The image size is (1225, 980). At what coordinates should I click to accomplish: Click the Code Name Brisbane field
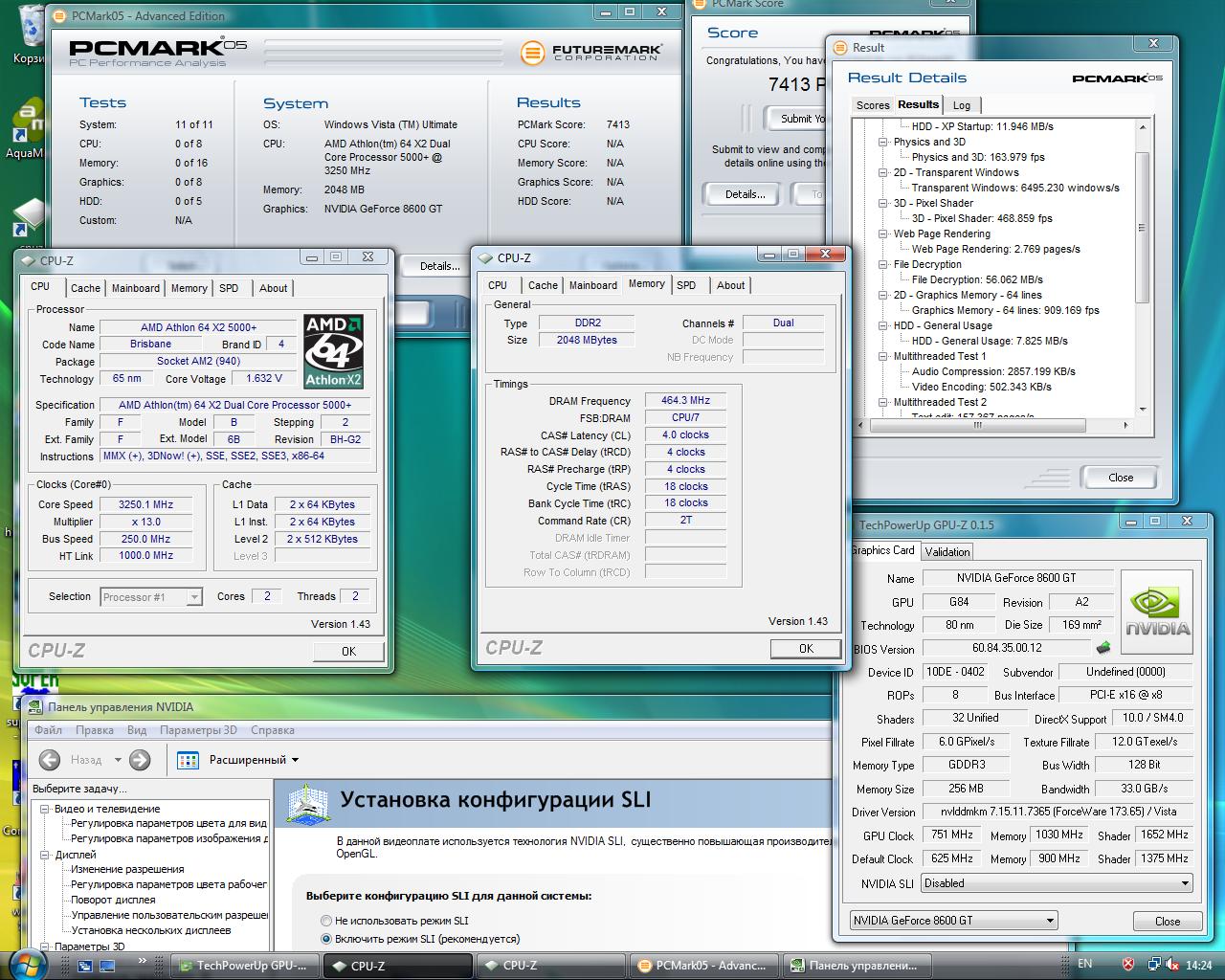151,344
